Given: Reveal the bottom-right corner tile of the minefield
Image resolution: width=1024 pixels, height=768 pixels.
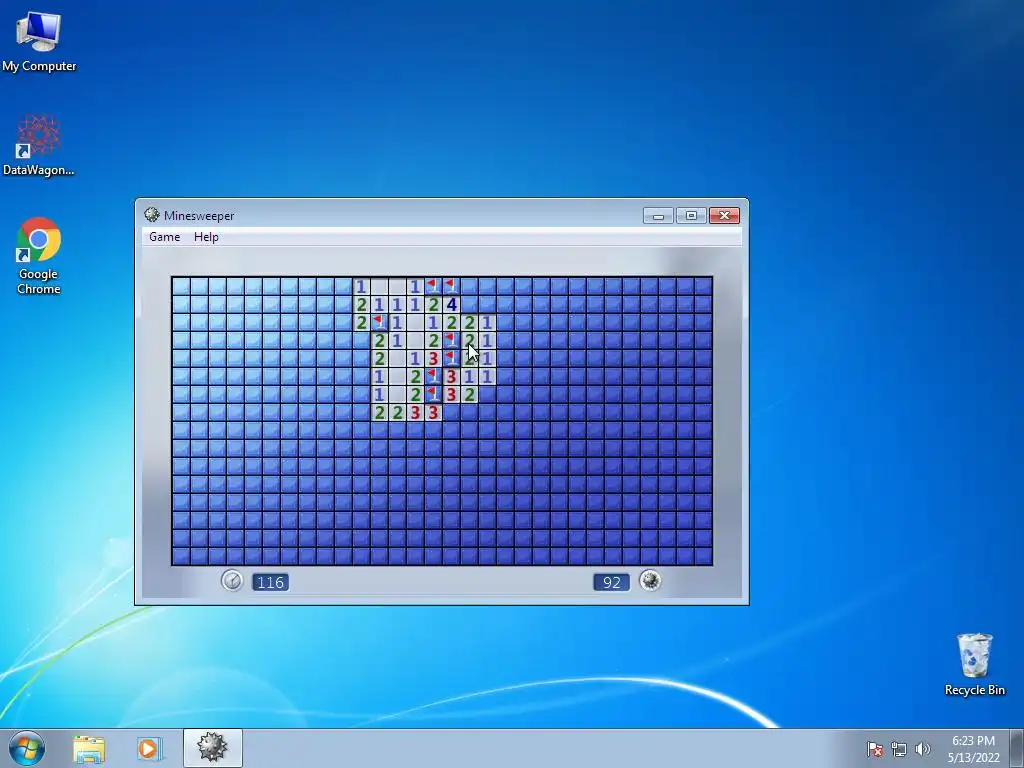Looking at the screenshot, I should coord(703,556).
